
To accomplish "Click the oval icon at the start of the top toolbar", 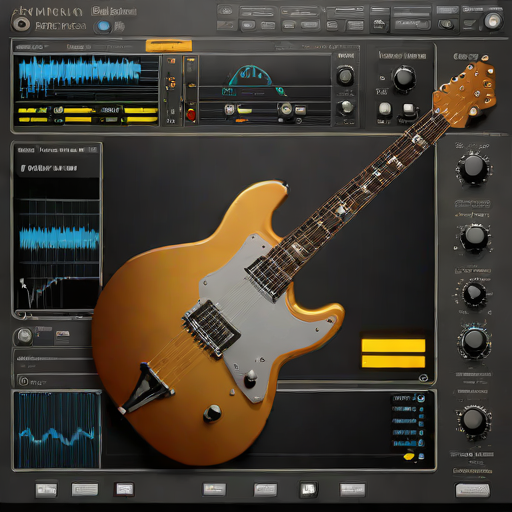I will tap(225, 10).
